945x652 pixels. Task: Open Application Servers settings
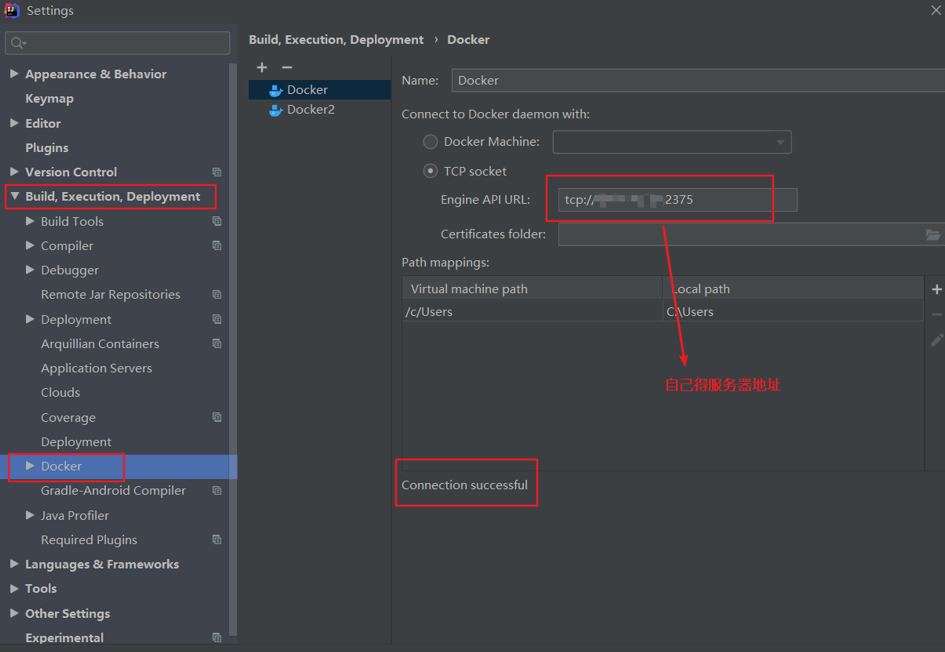96,368
